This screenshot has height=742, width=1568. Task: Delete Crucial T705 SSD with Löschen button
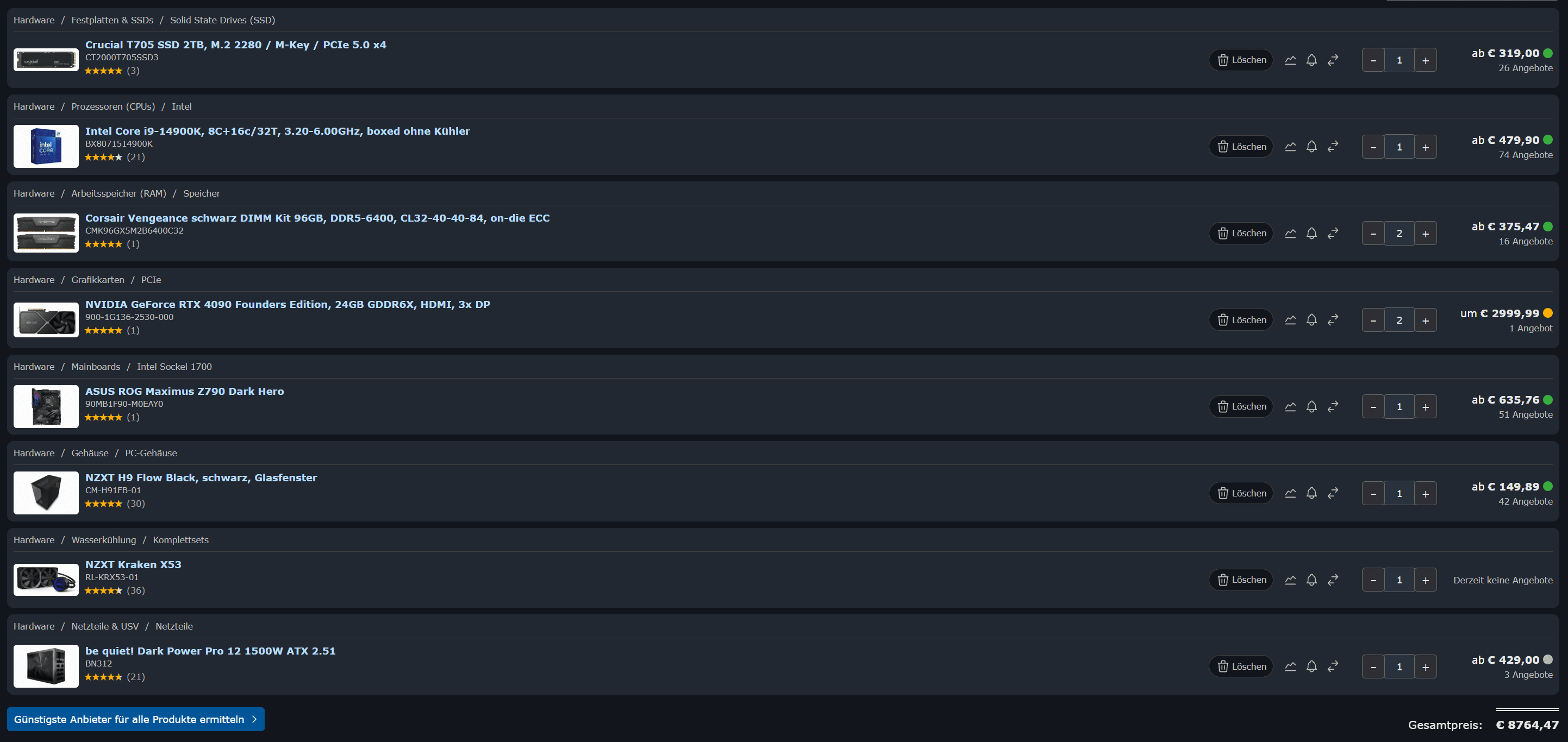click(1241, 60)
